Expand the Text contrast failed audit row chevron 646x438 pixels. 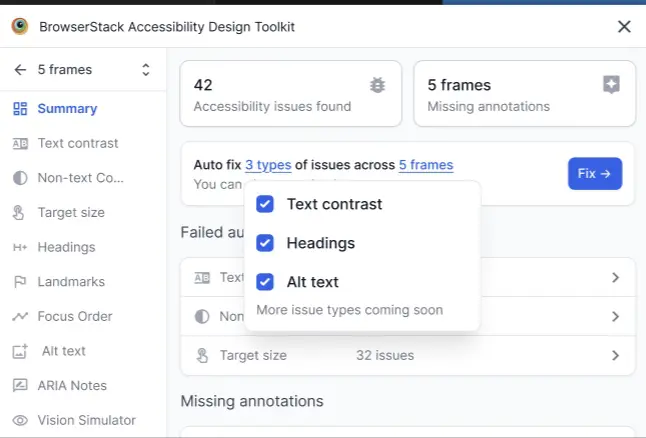click(616, 277)
